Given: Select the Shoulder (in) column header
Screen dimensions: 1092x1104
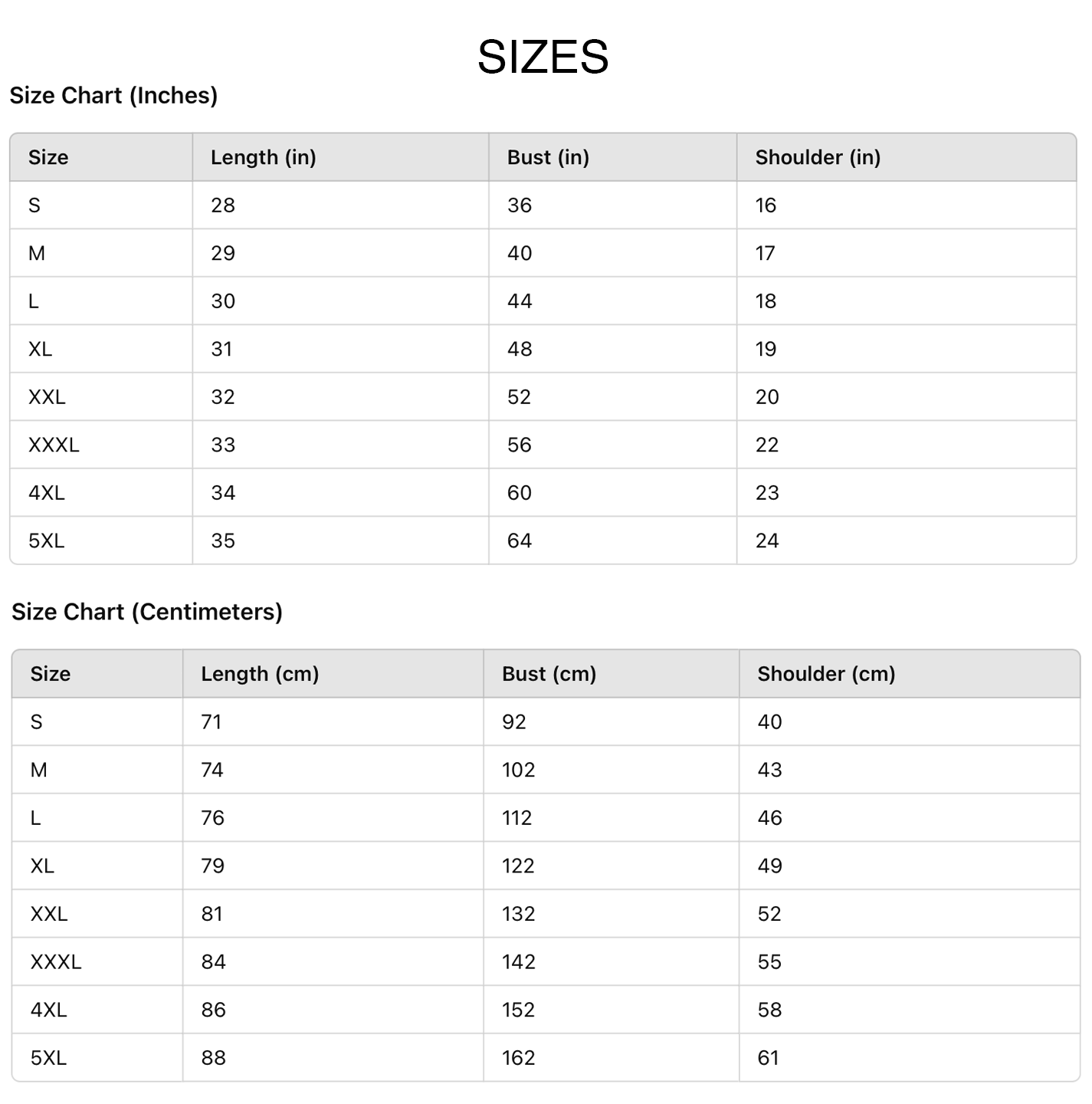Looking at the screenshot, I should 818,158.
